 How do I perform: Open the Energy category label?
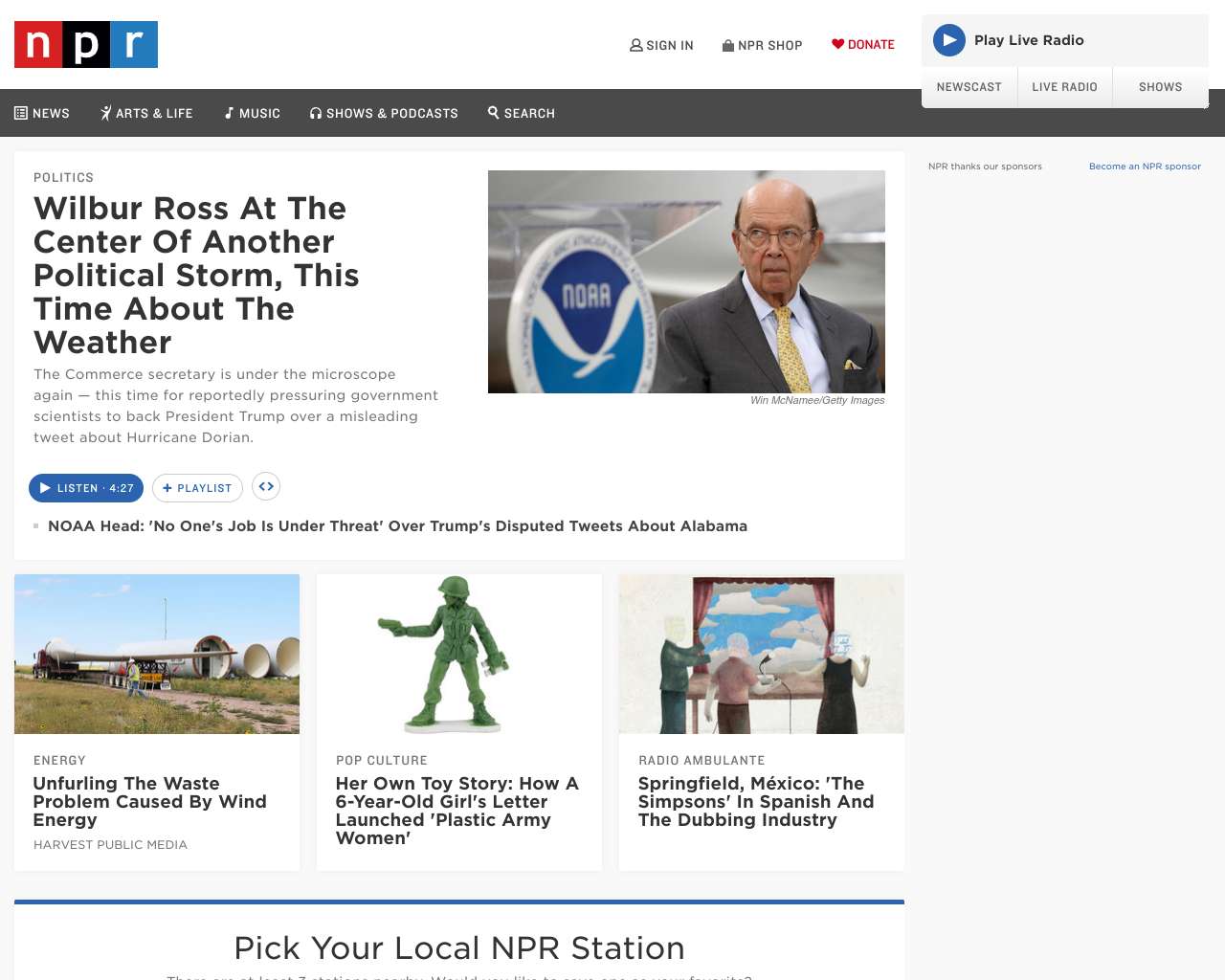click(x=59, y=761)
